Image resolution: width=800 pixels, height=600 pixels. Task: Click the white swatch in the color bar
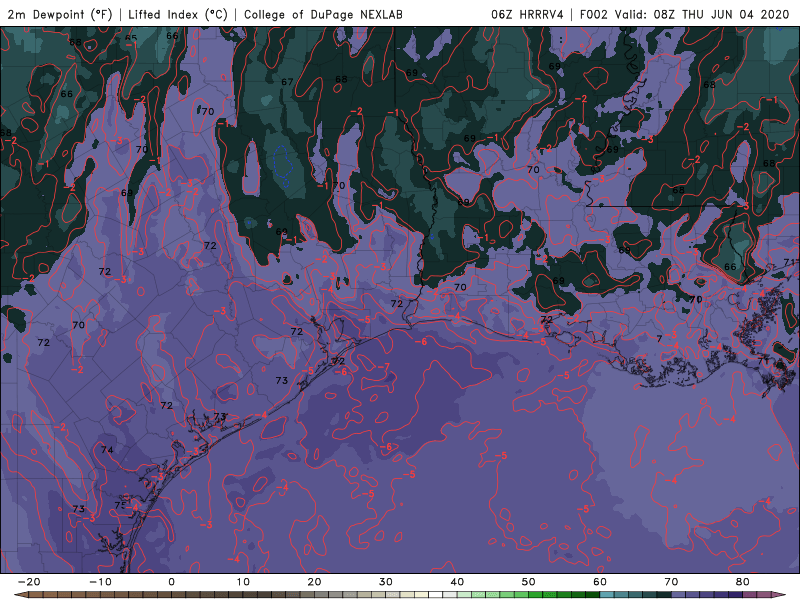tap(436, 595)
